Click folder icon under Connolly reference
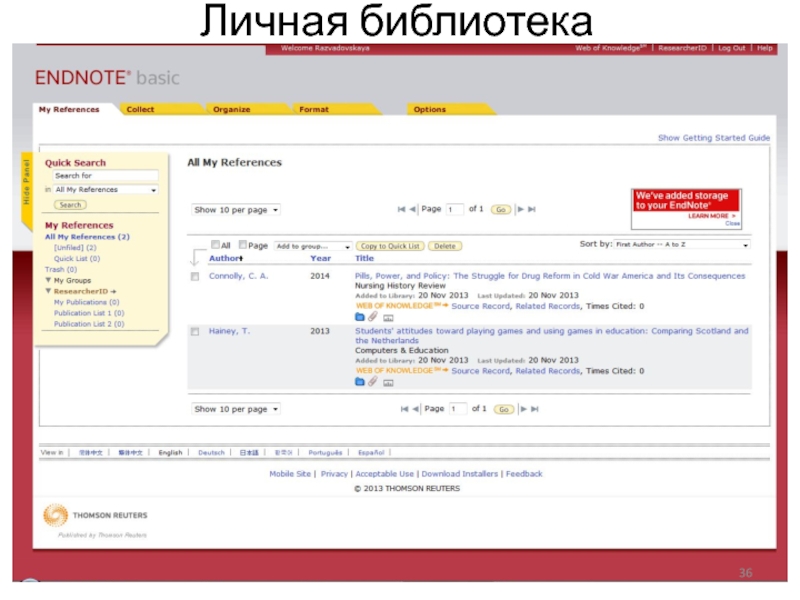 pos(360,317)
